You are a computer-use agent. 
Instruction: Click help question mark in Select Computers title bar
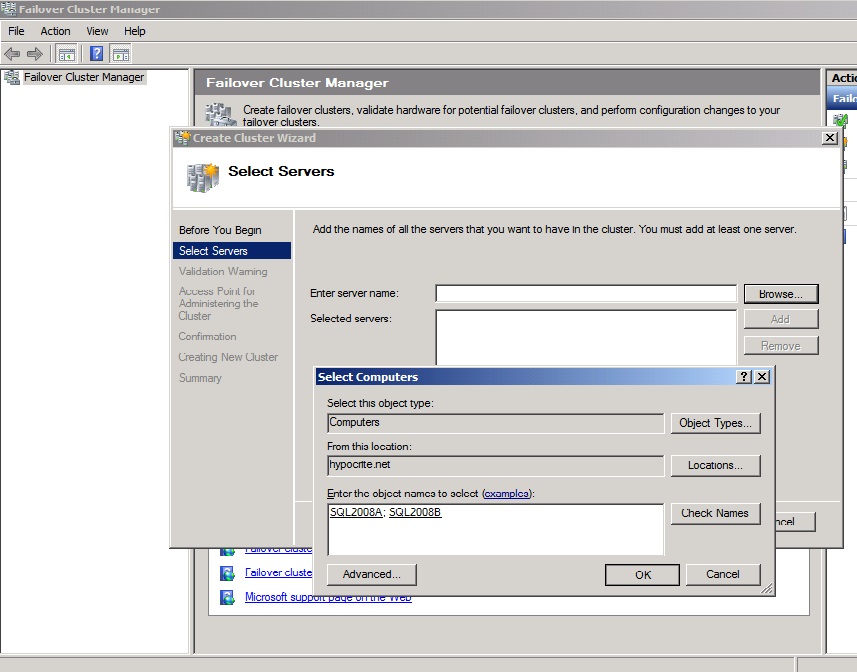[743, 376]
